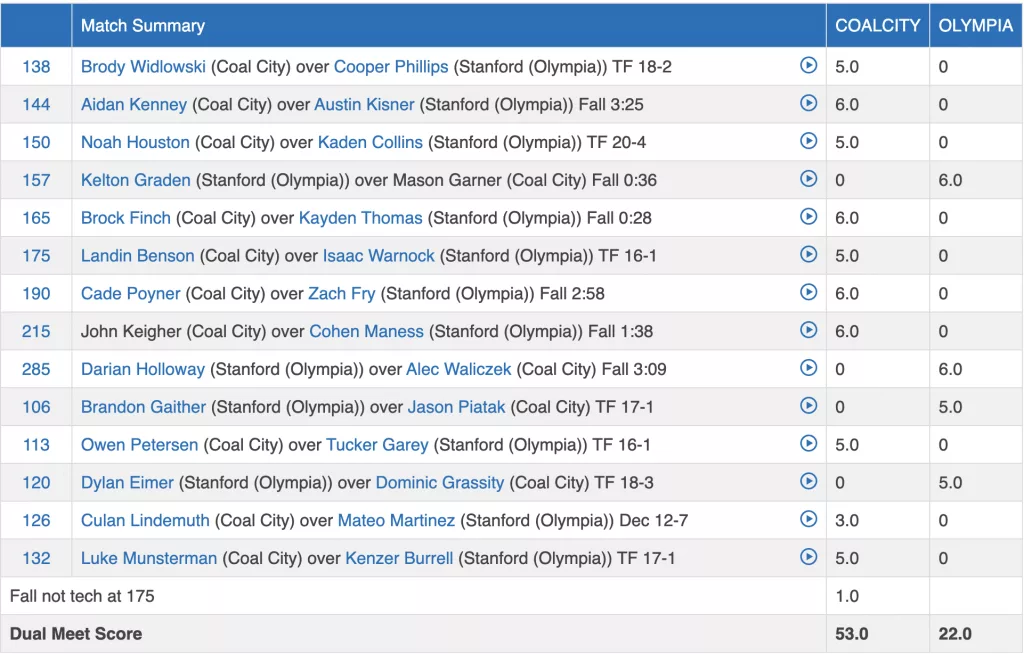Click play icon on Noah Houston's match row
The image size is (1024, 654).
808,141
